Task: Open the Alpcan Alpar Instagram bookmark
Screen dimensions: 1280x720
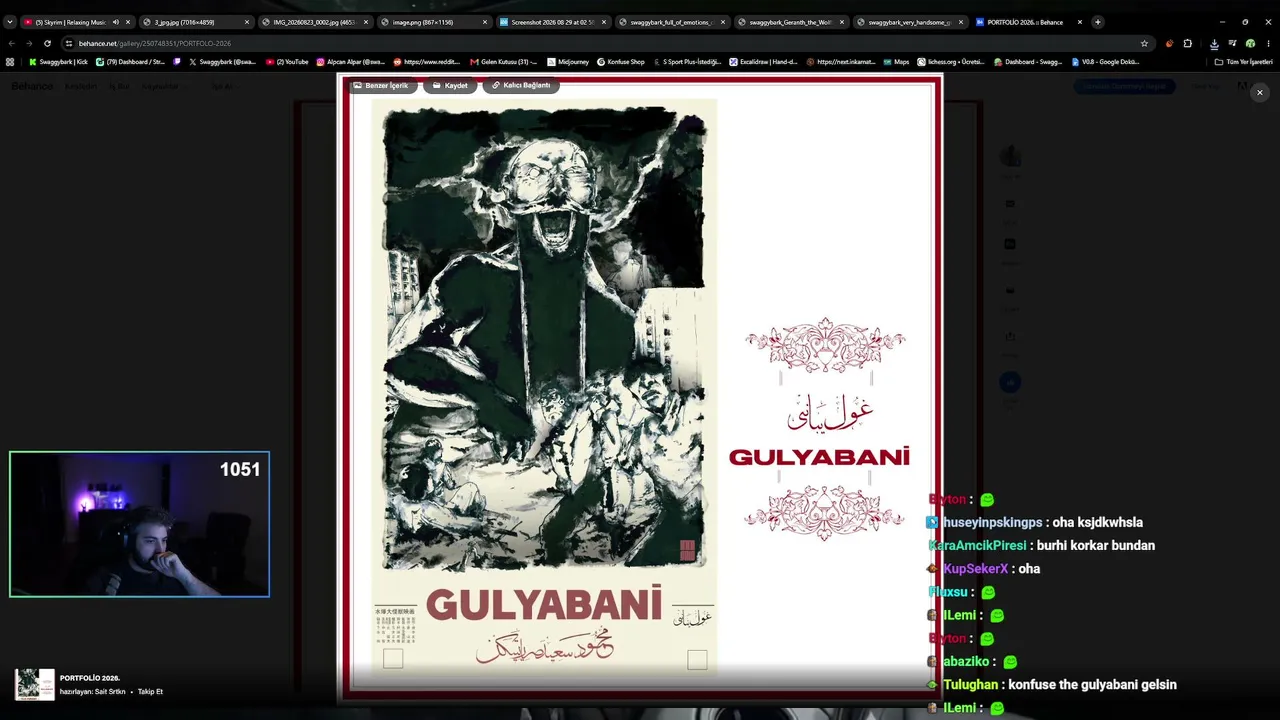Action: click(351, 62)
